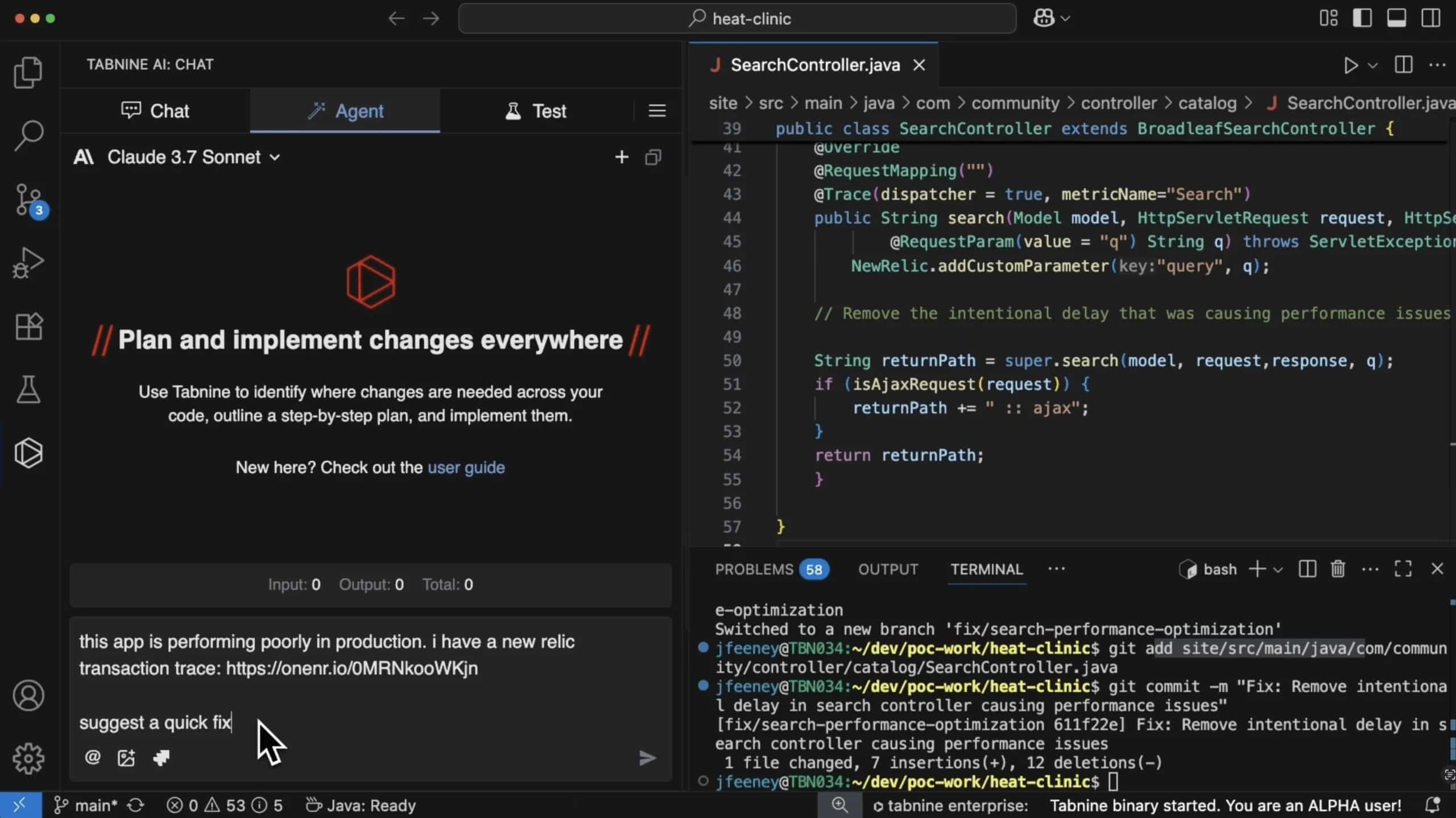
Task: Synchronize changes icon in status bar
Action: (x=135, y=805)
